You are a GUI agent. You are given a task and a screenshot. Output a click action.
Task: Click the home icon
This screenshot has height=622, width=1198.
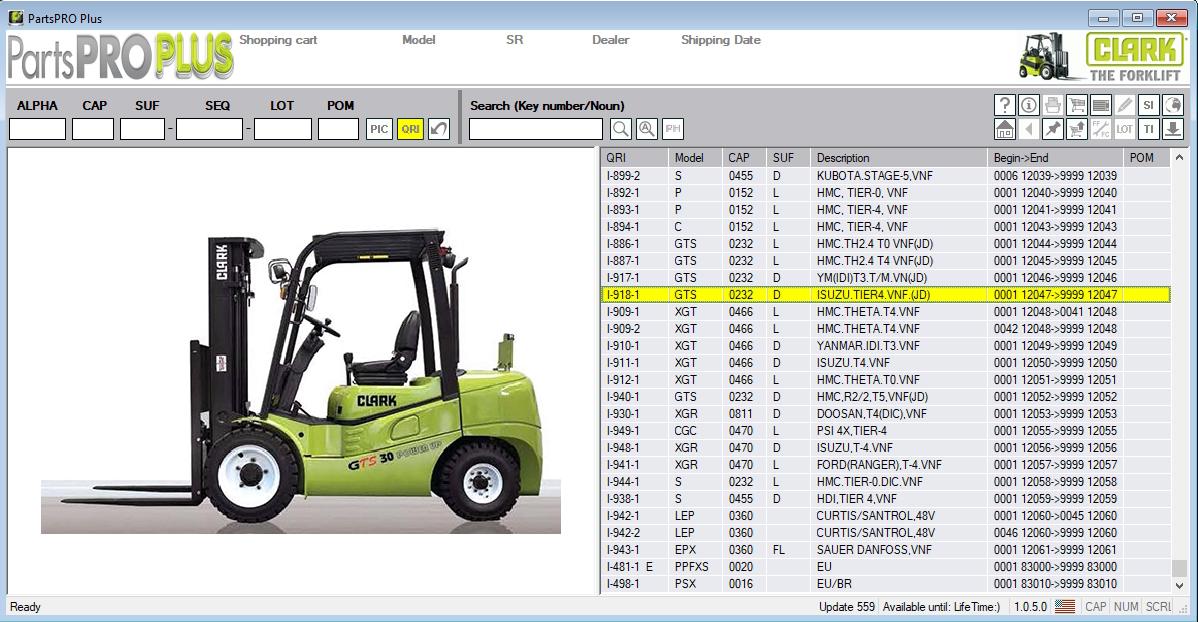pos(1005,129)
